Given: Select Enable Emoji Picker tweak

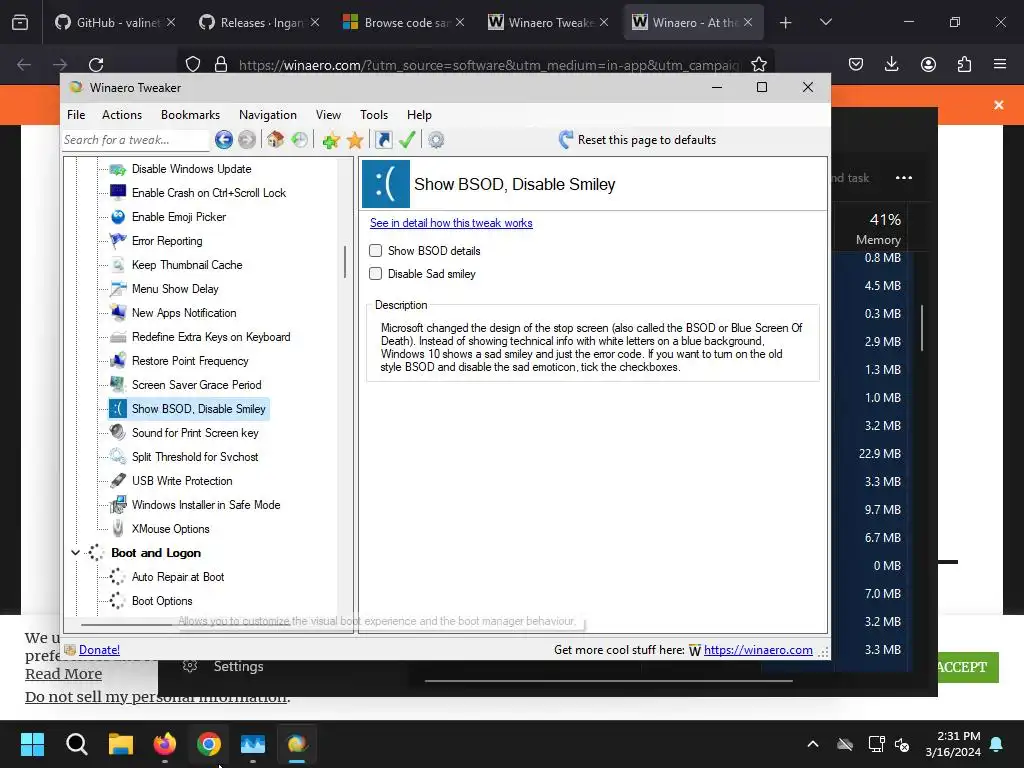Looking at the screenshot, I should [x=178, y=217].
